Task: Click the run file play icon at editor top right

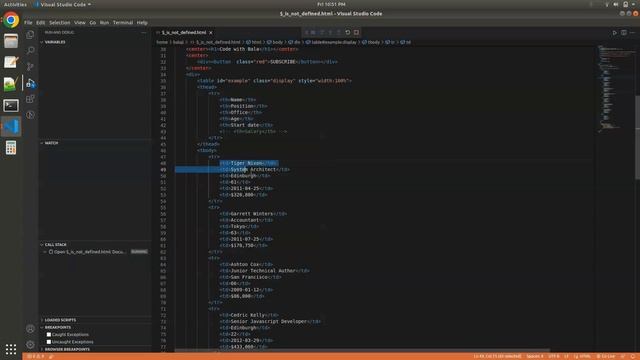Action: click(614, 33)
